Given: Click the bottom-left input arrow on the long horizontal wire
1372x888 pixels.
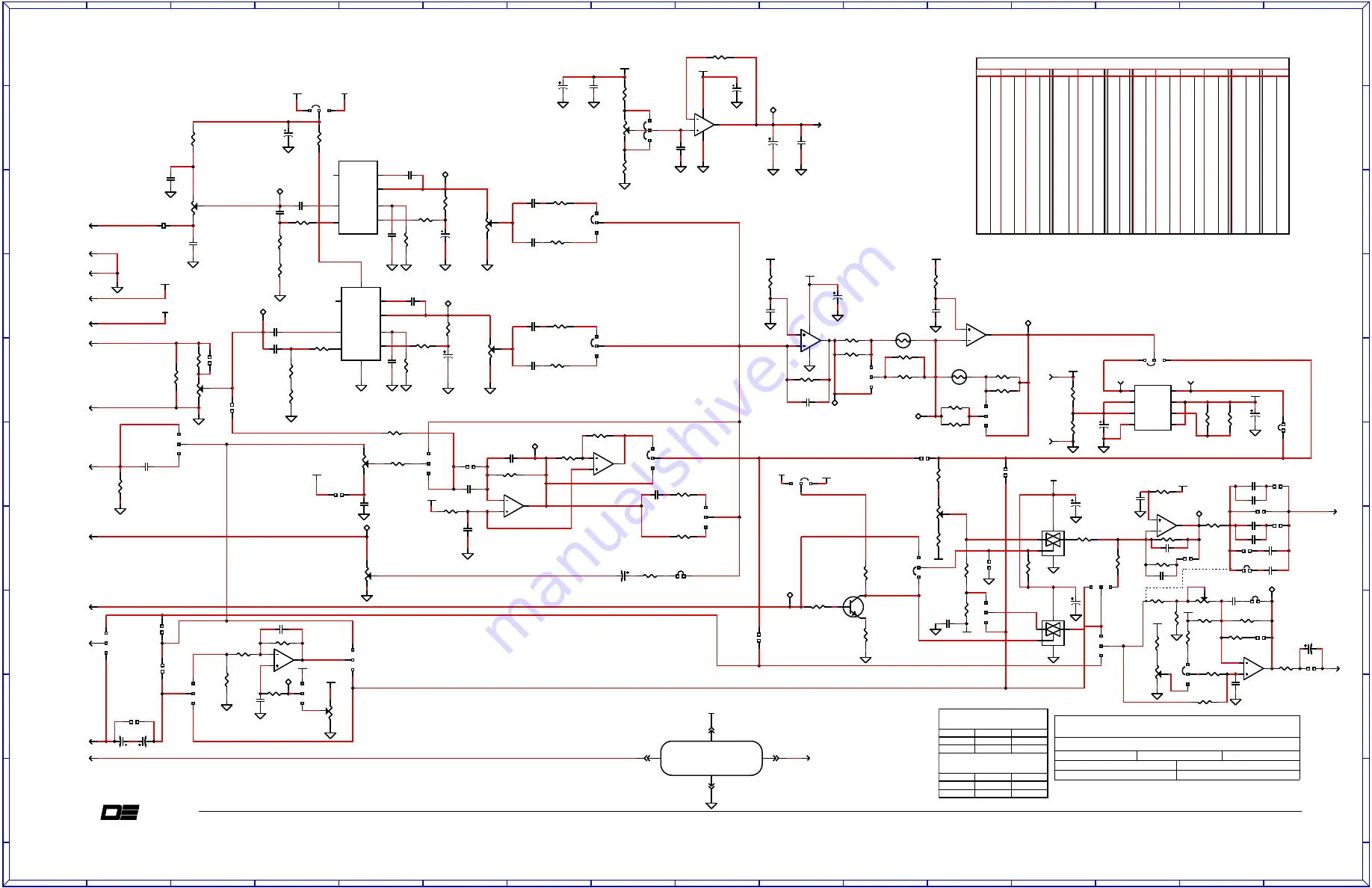Looking at the screenshot, I should coord(93,758).
